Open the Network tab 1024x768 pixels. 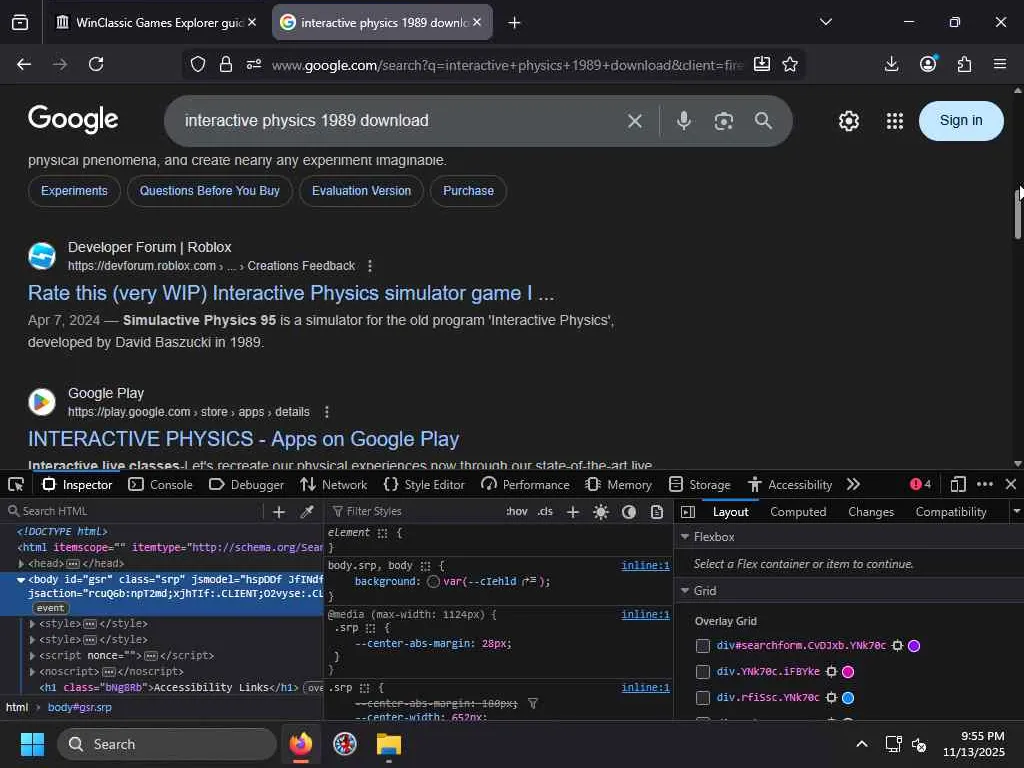[x=334, y=485]
